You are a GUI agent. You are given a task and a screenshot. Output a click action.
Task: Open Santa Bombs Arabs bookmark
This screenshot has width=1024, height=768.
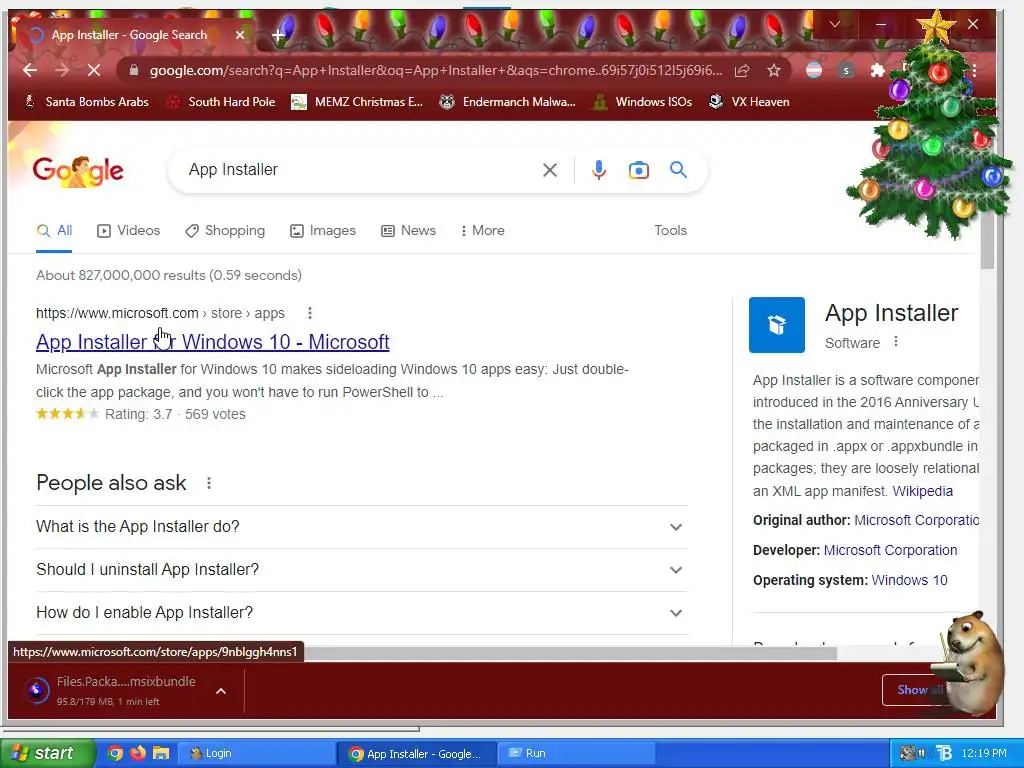pyautogui.click(x=86, y=102)
